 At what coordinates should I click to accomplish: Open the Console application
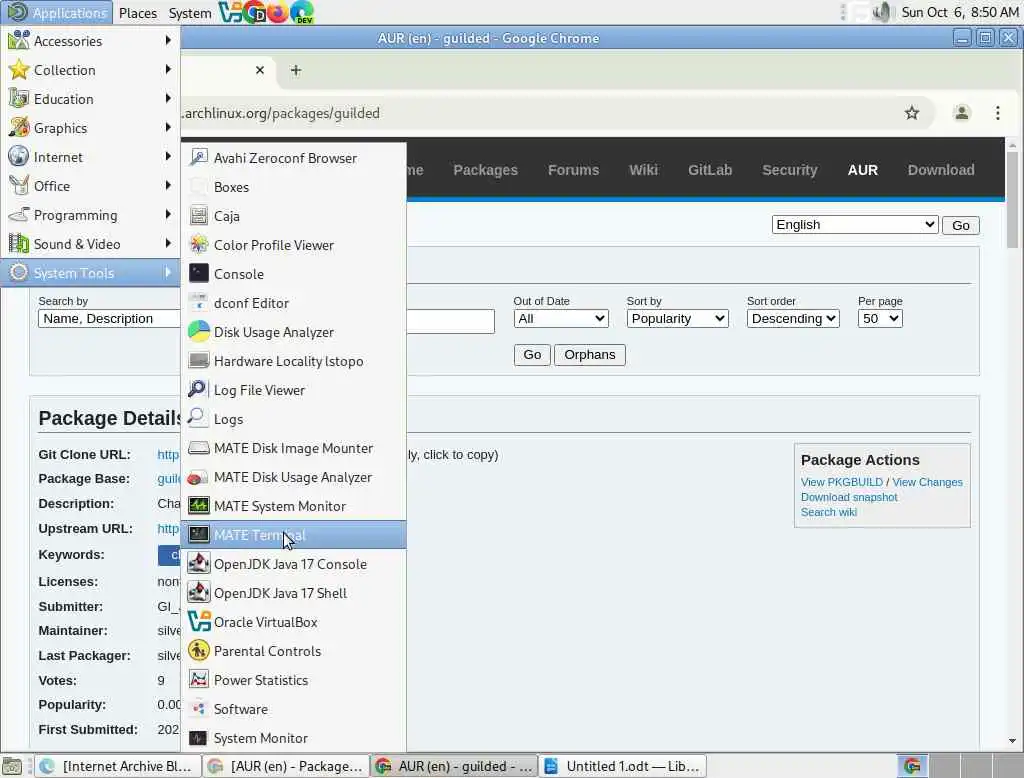click(x=293, y=274)
